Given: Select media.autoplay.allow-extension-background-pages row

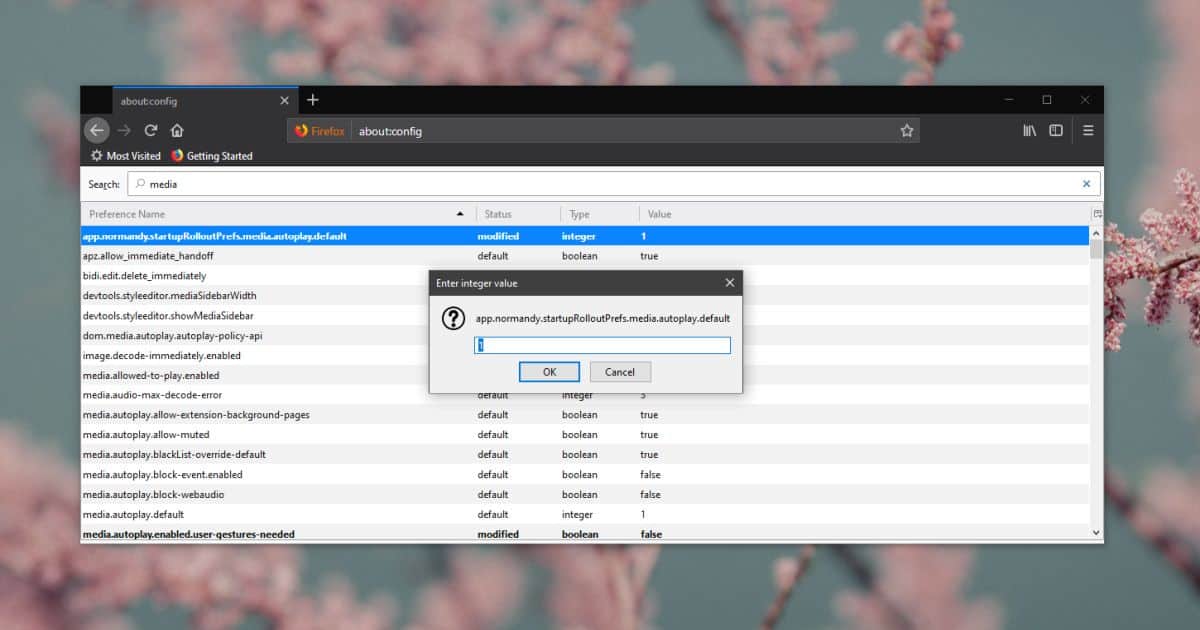Looking at the screenshot, I should click(x=585, y=415).
